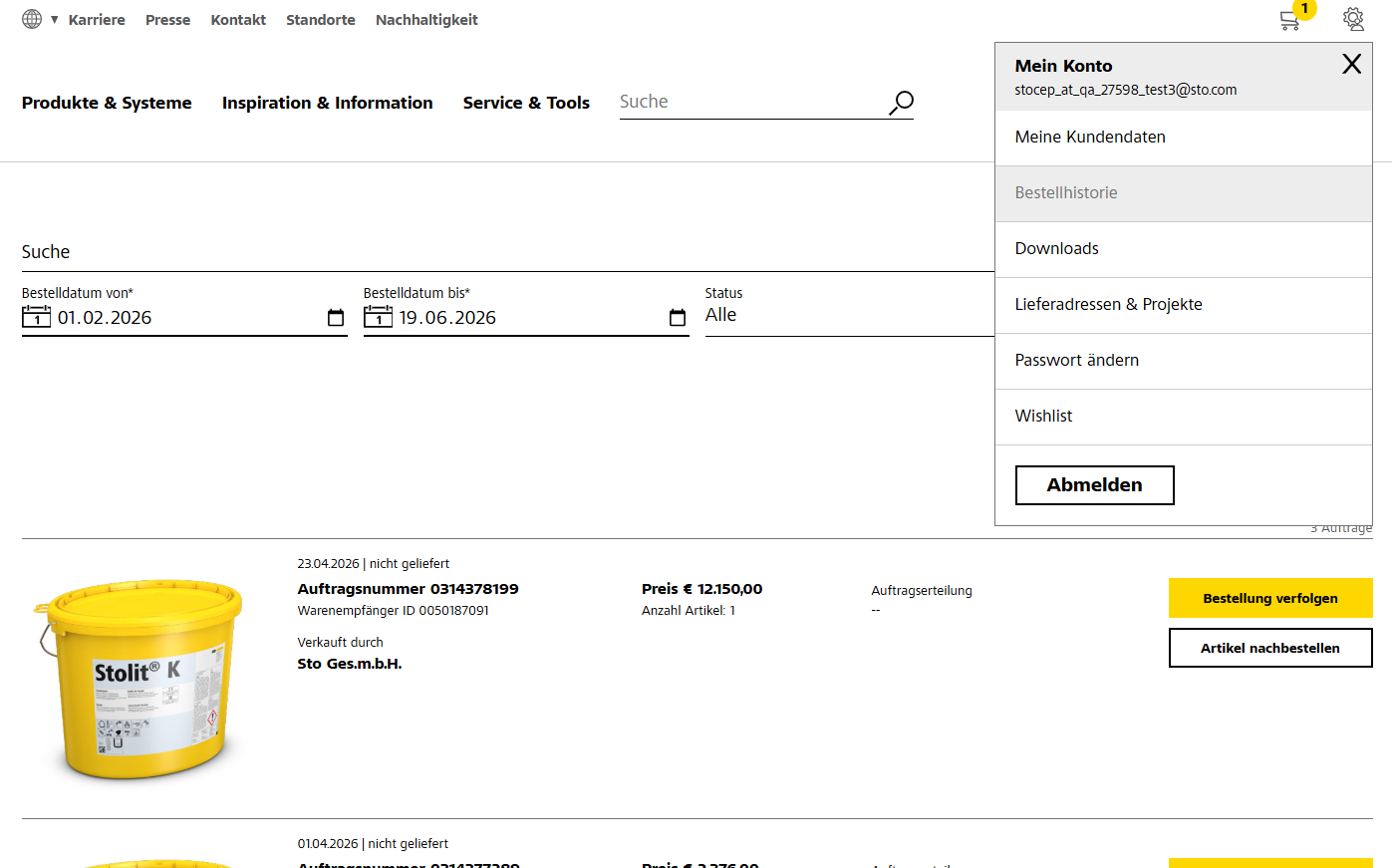The height and width of the screenshot is (868, 1392).
Task: Click Preis € 12.150,00 text
Action: (701, 589)
